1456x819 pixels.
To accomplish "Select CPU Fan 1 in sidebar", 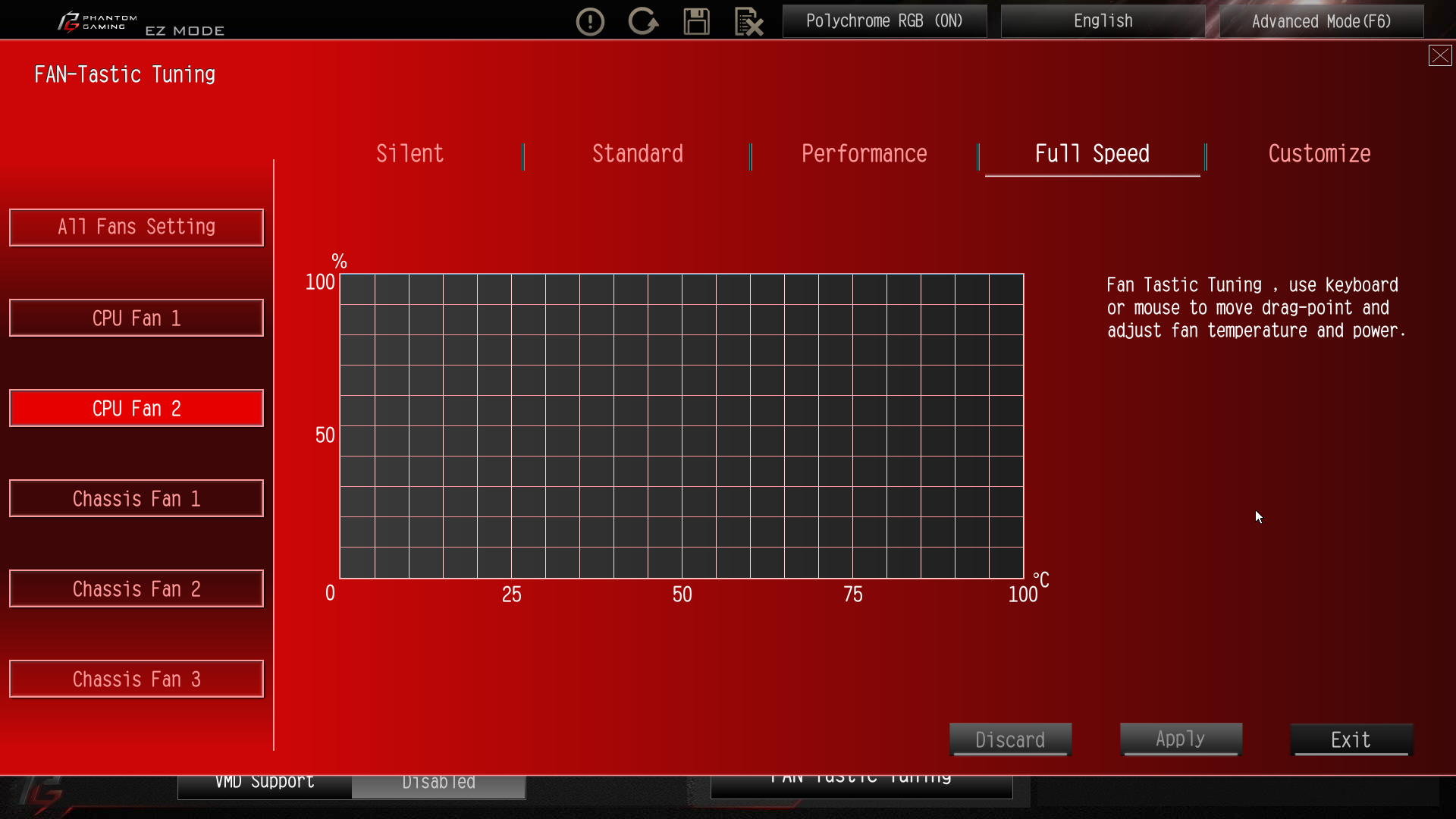I will [x=136, y=318].
